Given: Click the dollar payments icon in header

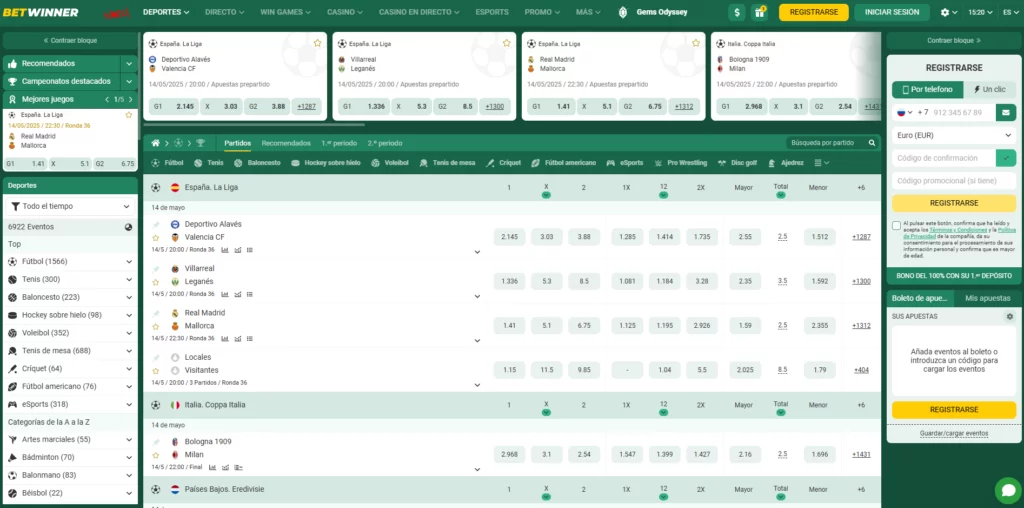Looking at the screenshot, I should tap(737, 12).
